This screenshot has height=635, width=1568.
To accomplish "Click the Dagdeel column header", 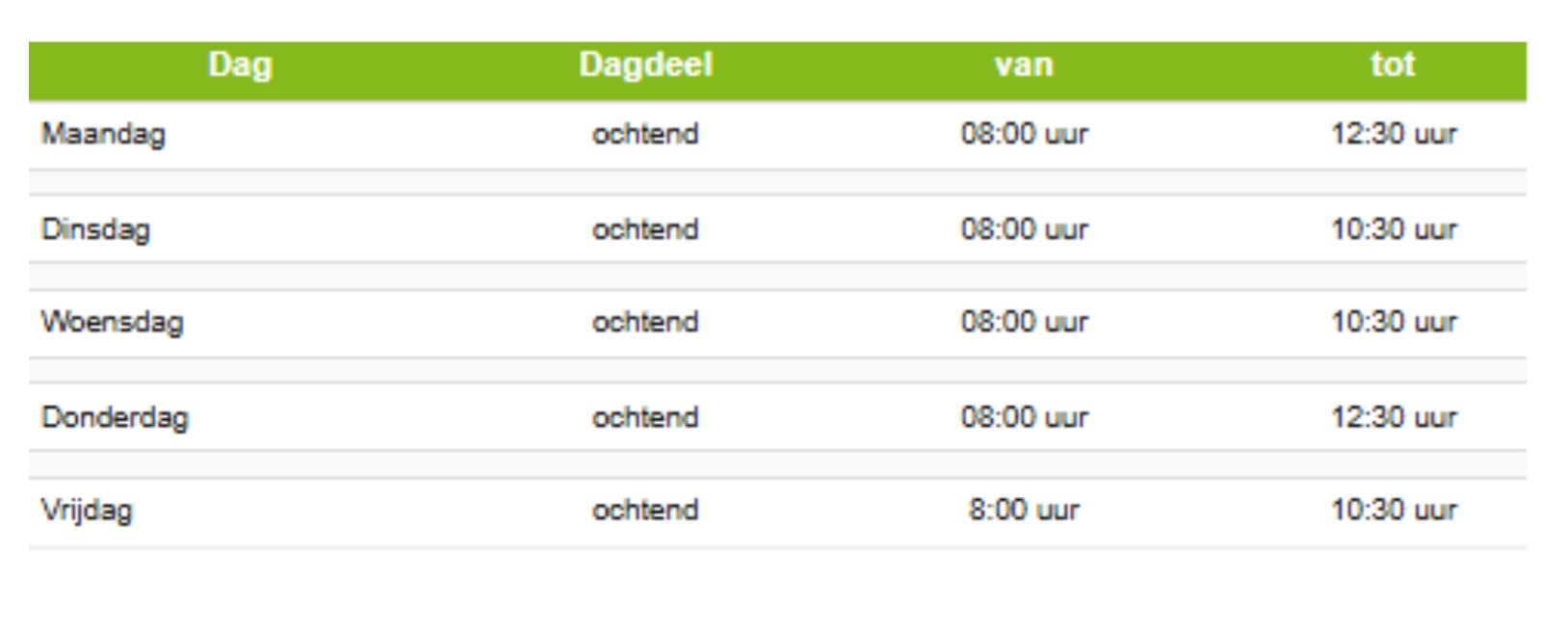I will [645, 66].
